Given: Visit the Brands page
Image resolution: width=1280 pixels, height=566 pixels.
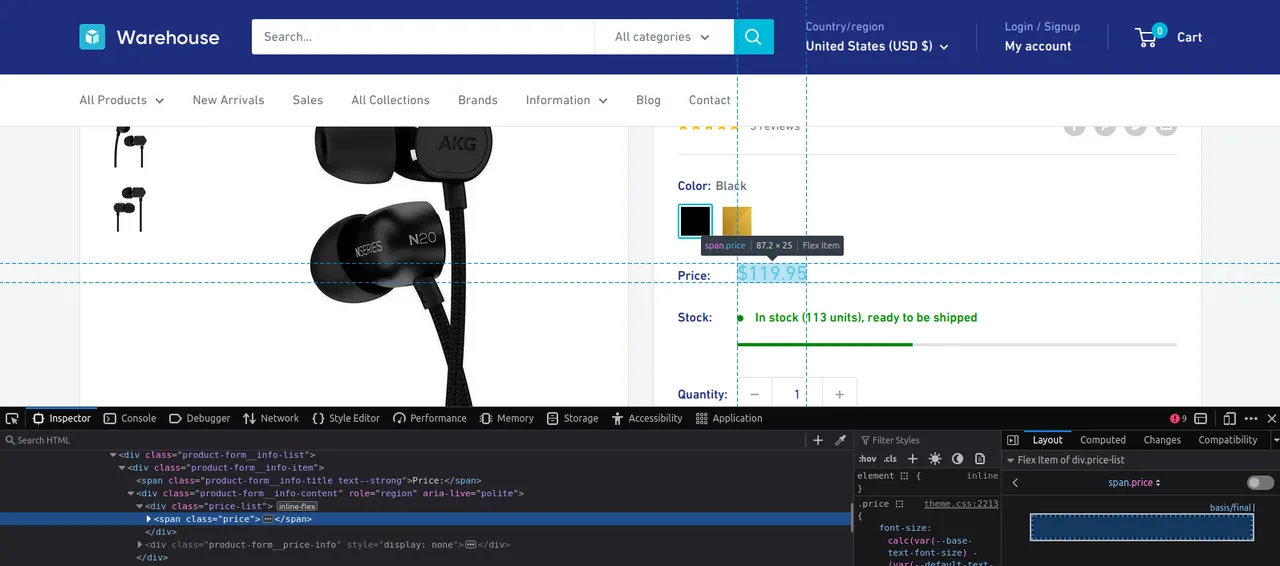Looking at the screenshot, I should pyautogui.click(x=478, y=100).
